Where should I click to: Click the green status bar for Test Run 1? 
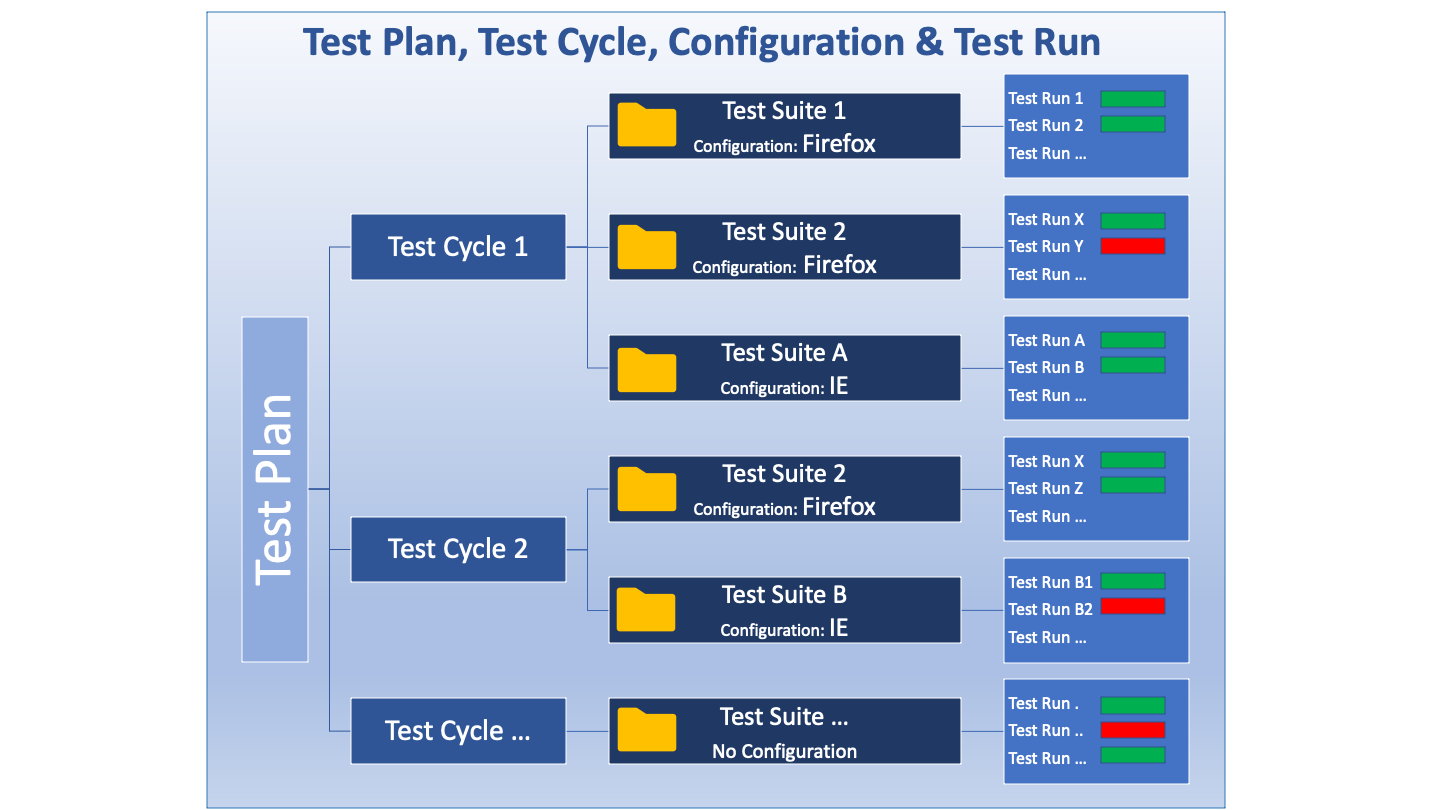tap(1133, 98)
